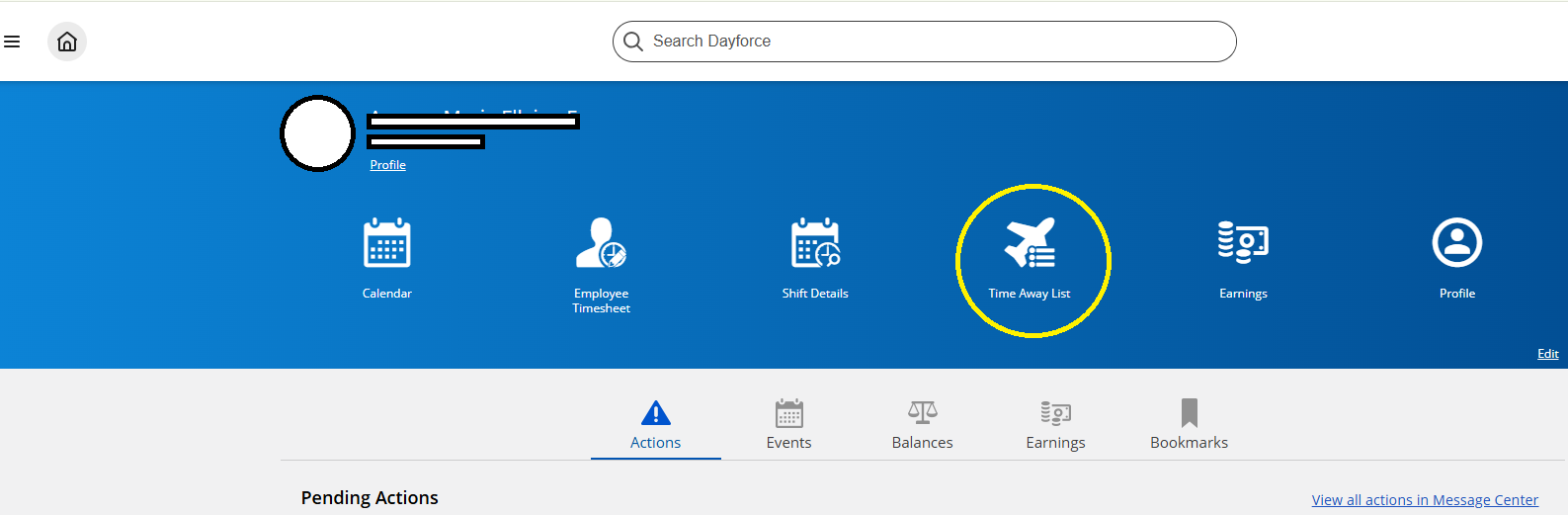Select the Actions tab
1568x515 pixels.
tap(656, 426)
